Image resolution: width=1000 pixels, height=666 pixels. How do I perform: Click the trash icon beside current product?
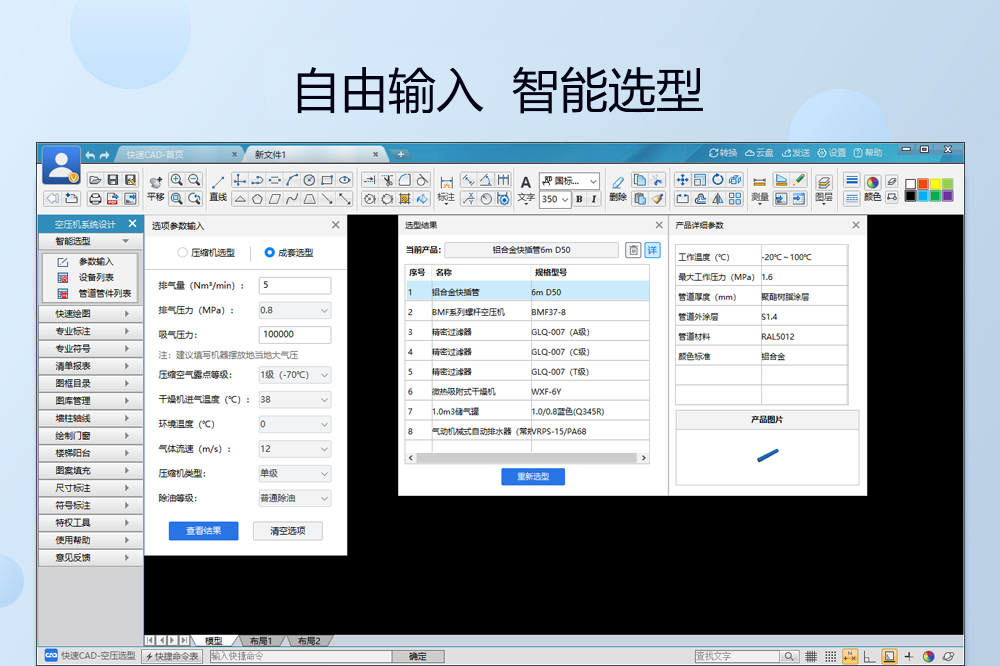(633, 250)
